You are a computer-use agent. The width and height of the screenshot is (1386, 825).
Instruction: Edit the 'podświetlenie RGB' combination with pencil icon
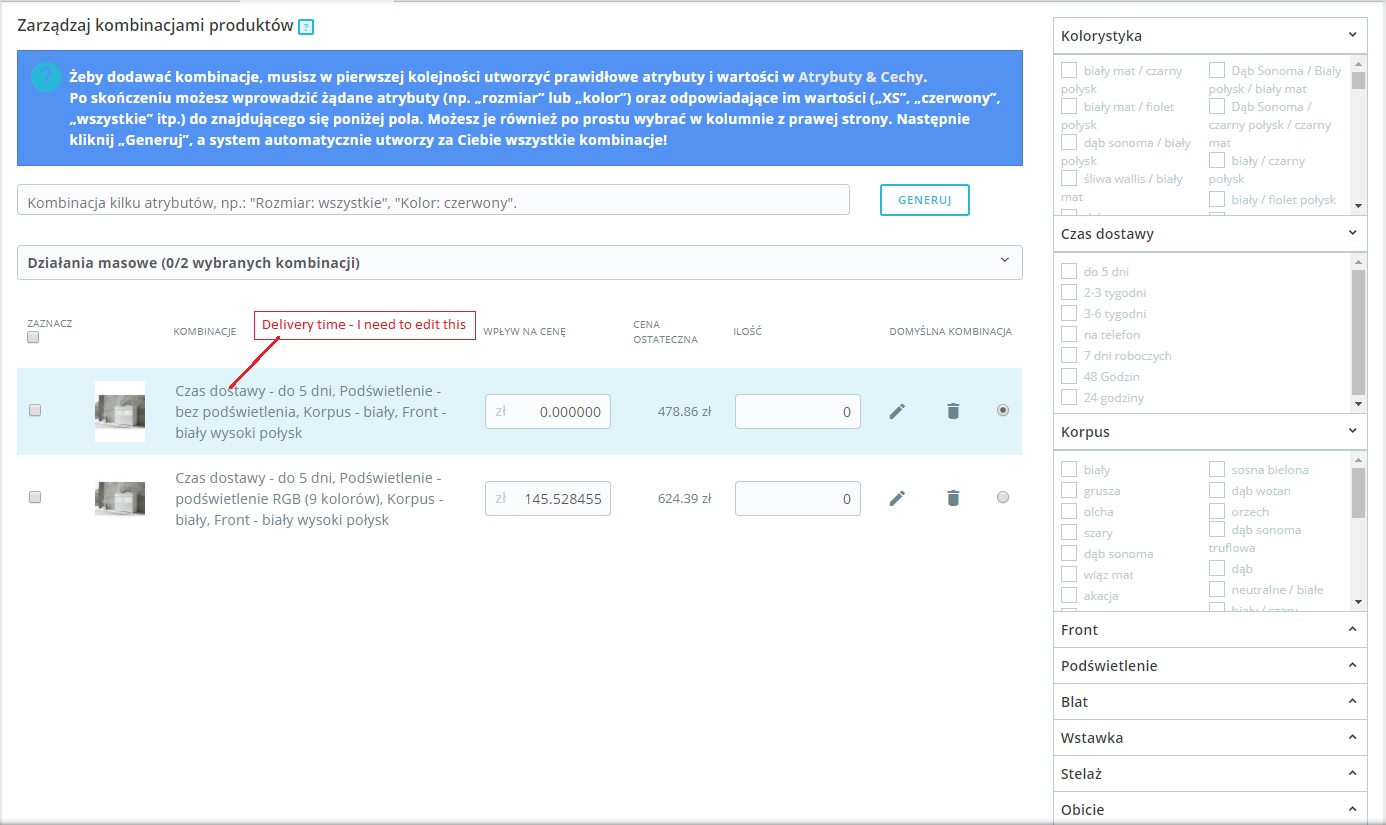pos(897,498)
